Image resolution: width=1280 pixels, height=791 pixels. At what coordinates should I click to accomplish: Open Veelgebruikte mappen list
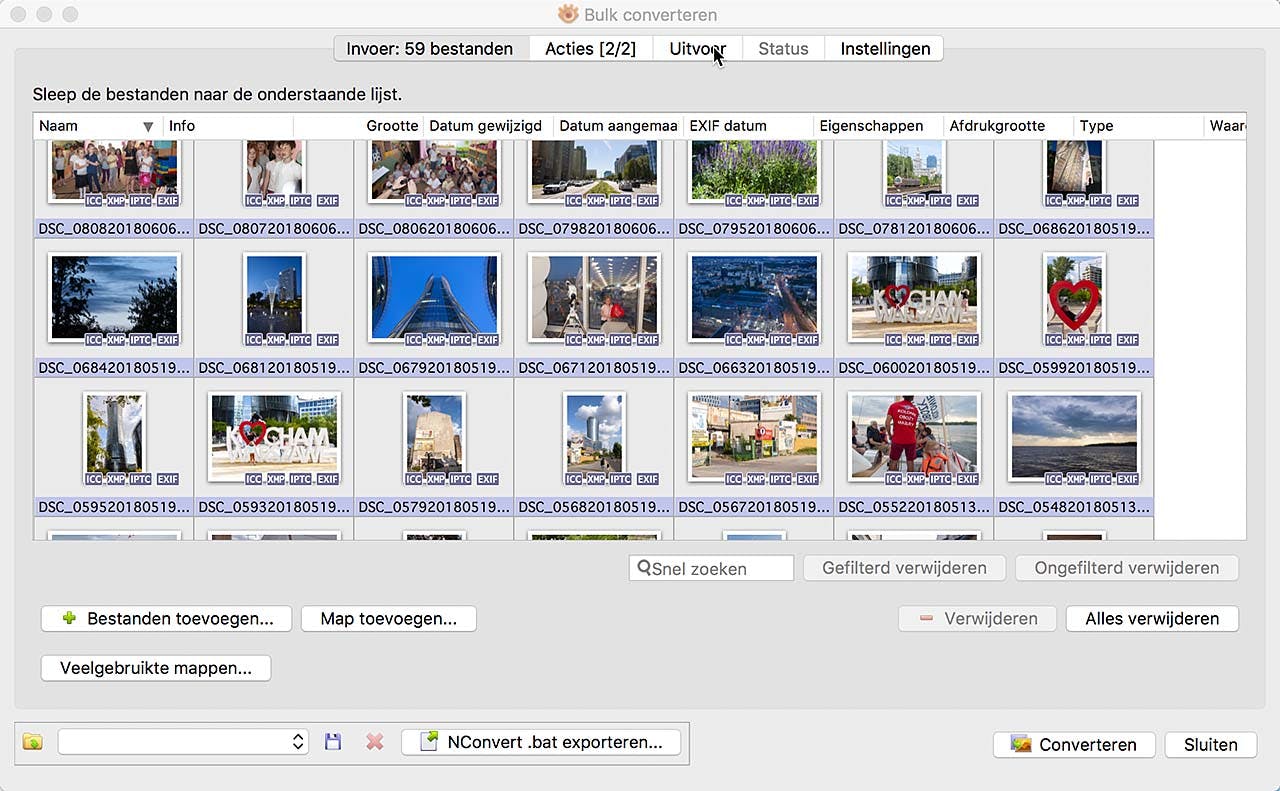tap(156, 668)
